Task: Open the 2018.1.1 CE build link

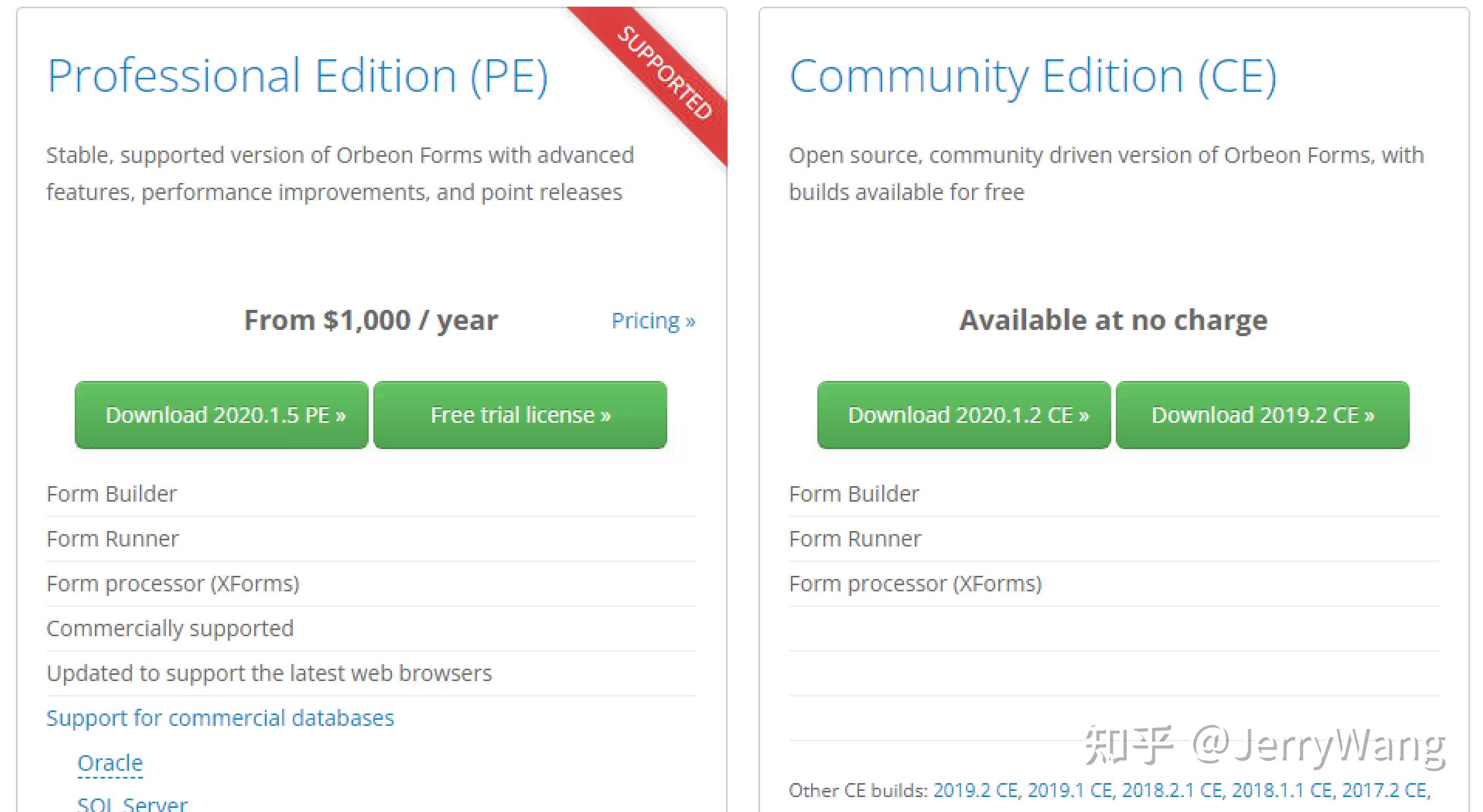Action: click(x=1282, y=791)
